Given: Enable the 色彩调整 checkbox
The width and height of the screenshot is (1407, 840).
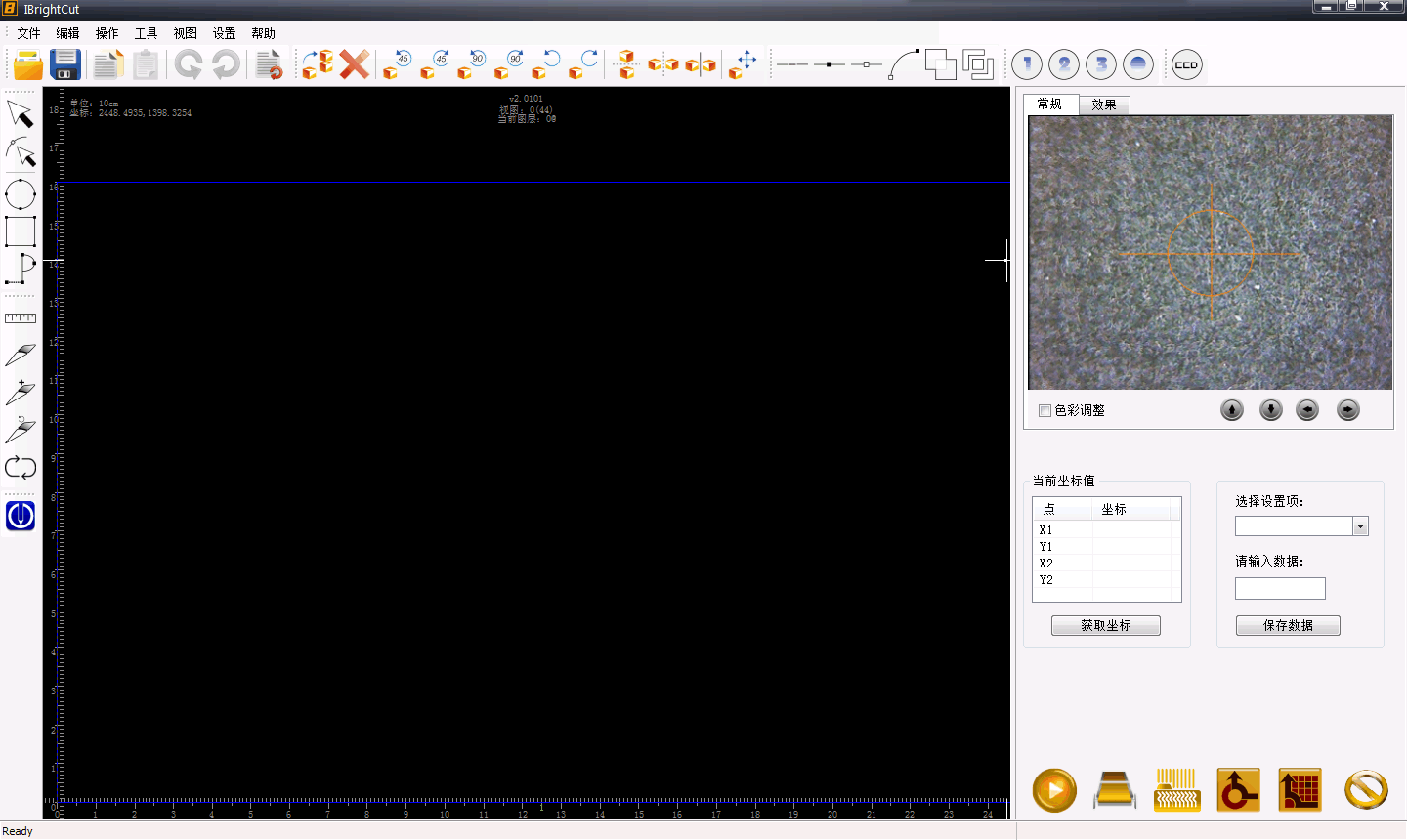Looking at the screenshot, I should pyautogui.click(x=1045, y=411).
